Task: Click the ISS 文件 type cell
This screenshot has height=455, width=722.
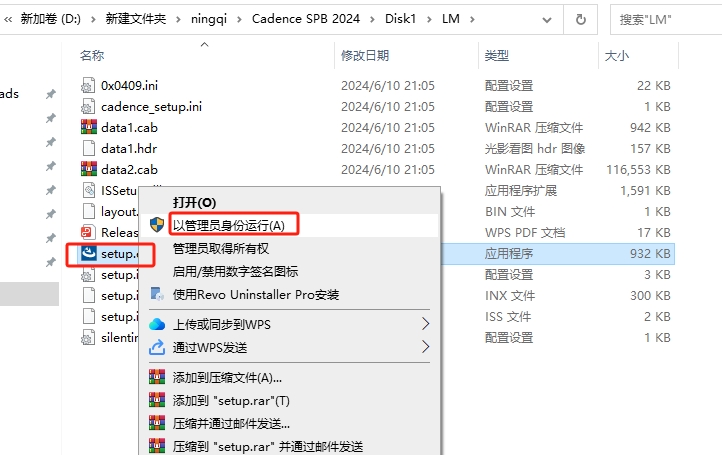Action: click(508, 317)
